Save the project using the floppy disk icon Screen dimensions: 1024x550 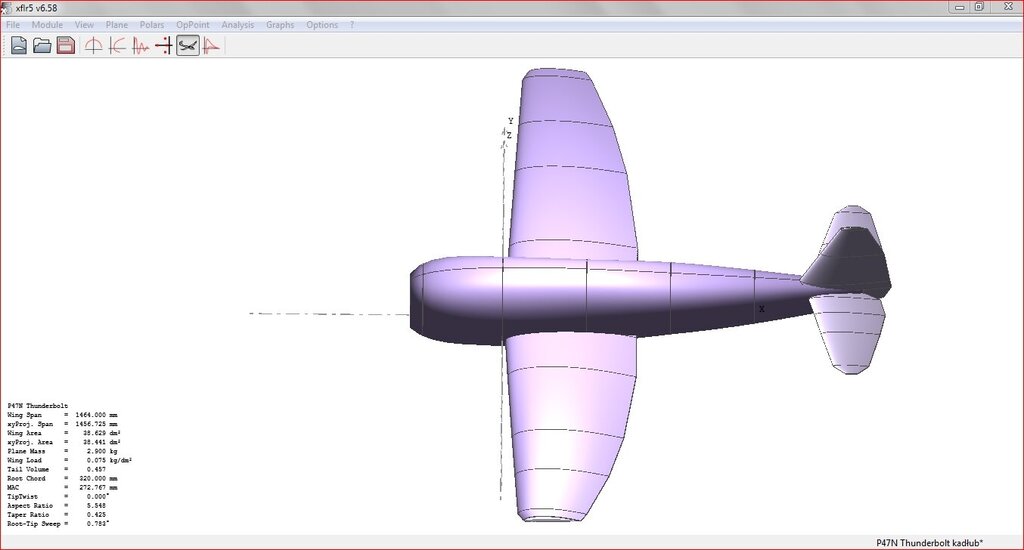point(65,45)
